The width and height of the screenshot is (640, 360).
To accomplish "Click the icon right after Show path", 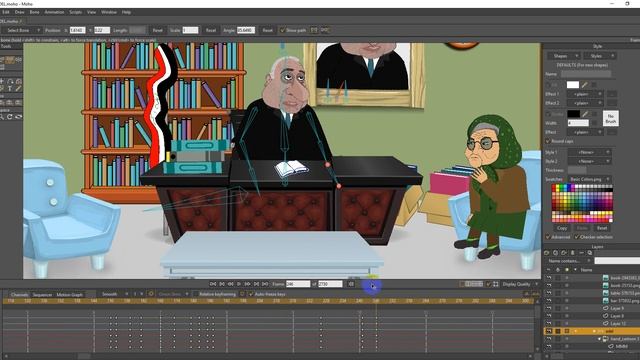I will tap(314, 30).
